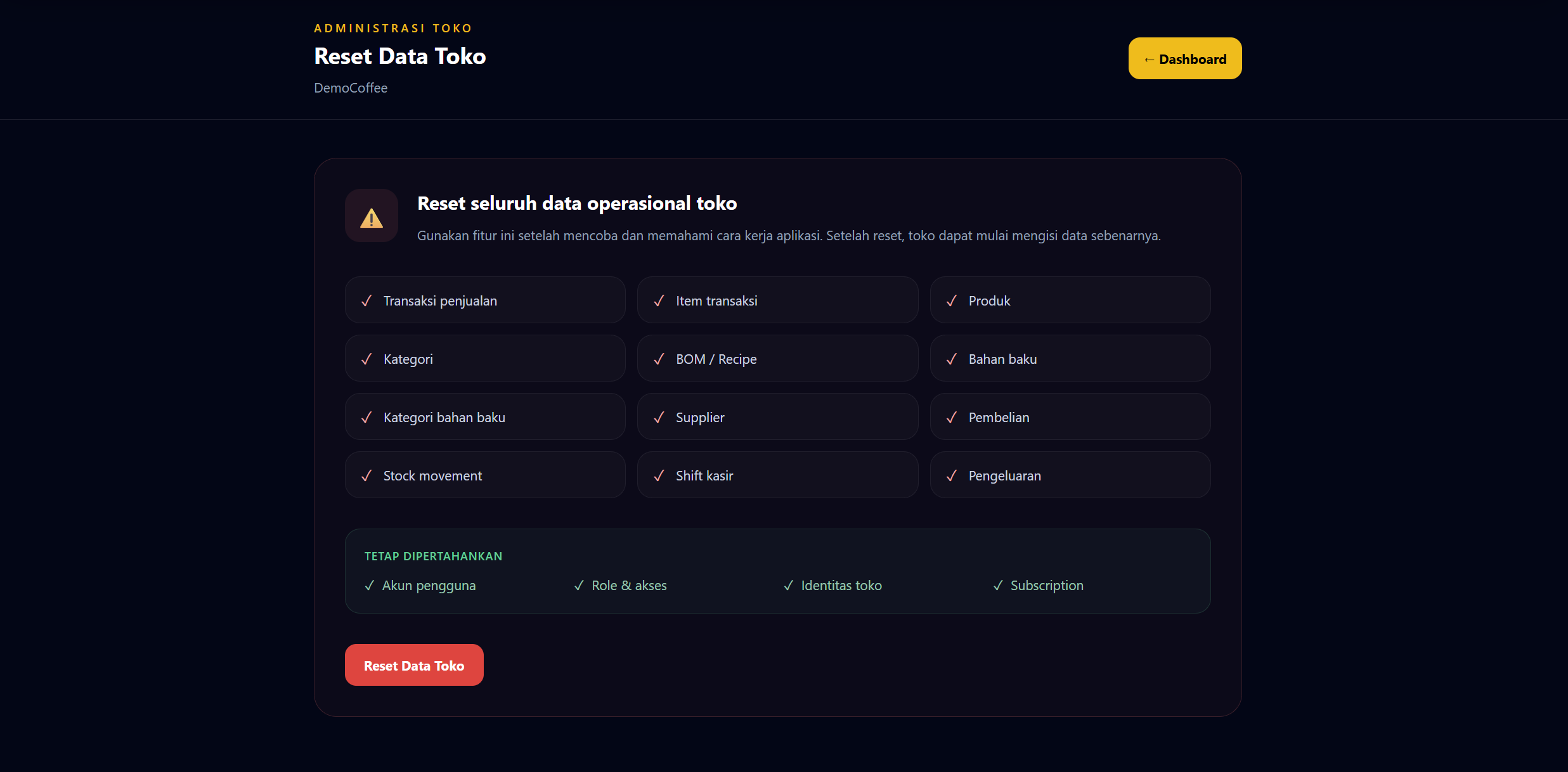Click the 'BOM / Recipe' label

tap(716, 359)
